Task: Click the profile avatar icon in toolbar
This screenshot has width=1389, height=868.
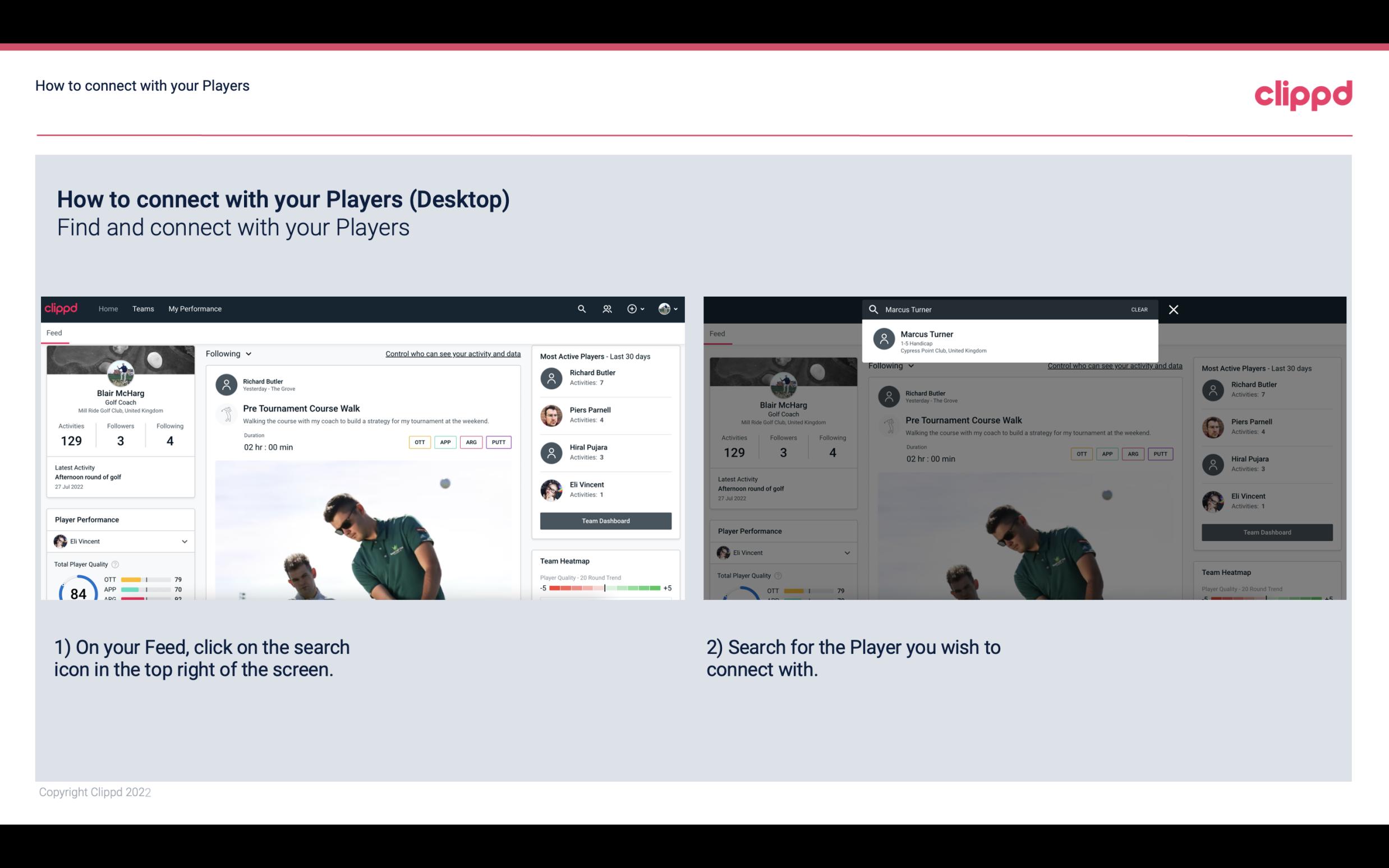Action: pos(665,308)
